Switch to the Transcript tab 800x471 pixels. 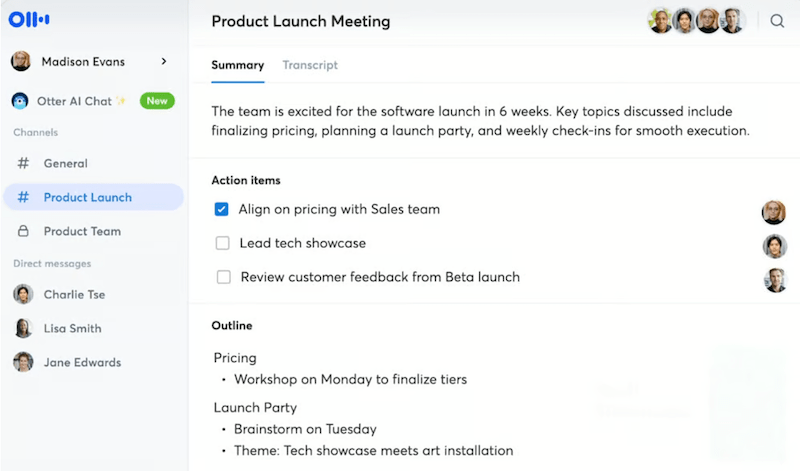310,65
